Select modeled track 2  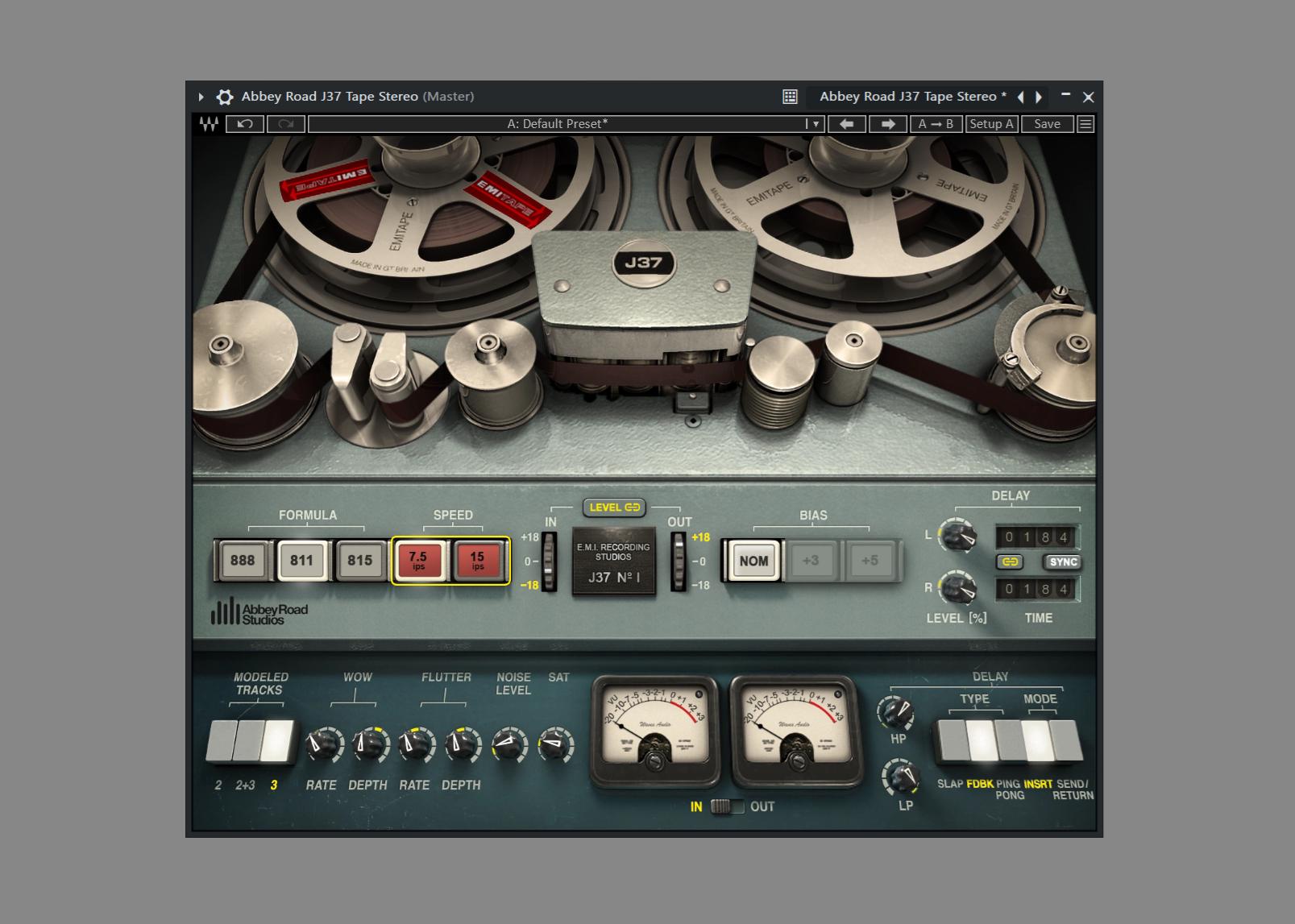coord(222,741)
